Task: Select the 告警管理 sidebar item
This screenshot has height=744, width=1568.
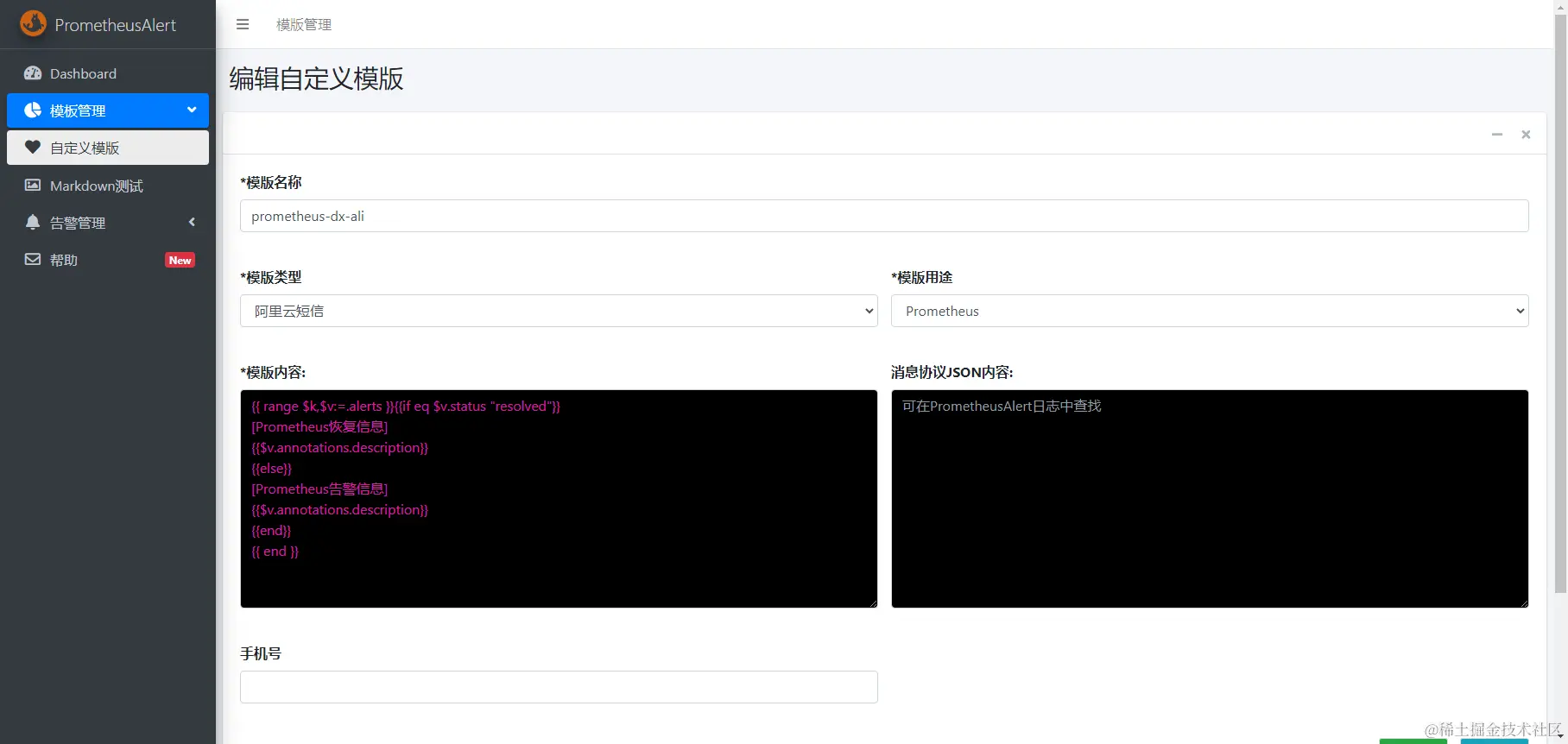Action: coord(108,223)
